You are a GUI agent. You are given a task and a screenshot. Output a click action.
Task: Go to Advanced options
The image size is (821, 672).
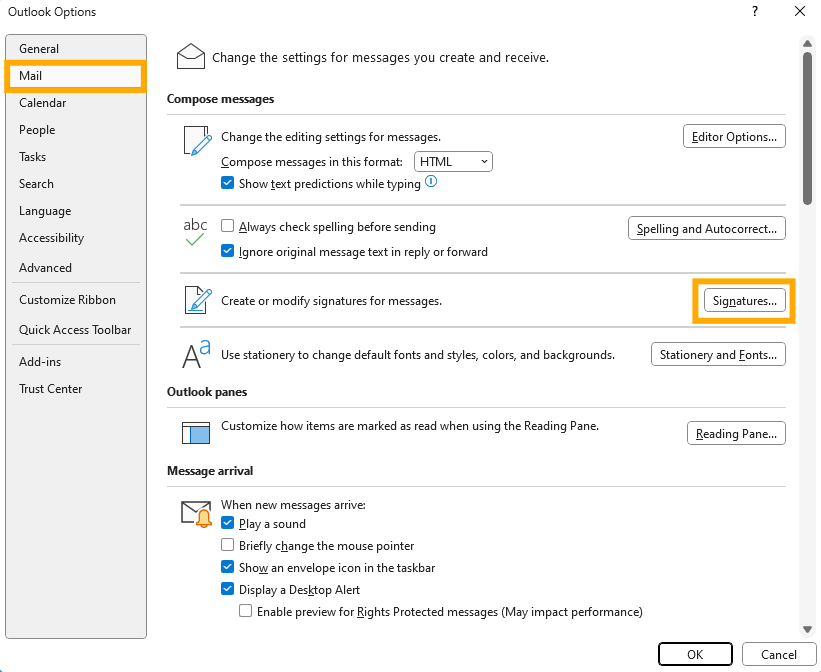[75, 268]
